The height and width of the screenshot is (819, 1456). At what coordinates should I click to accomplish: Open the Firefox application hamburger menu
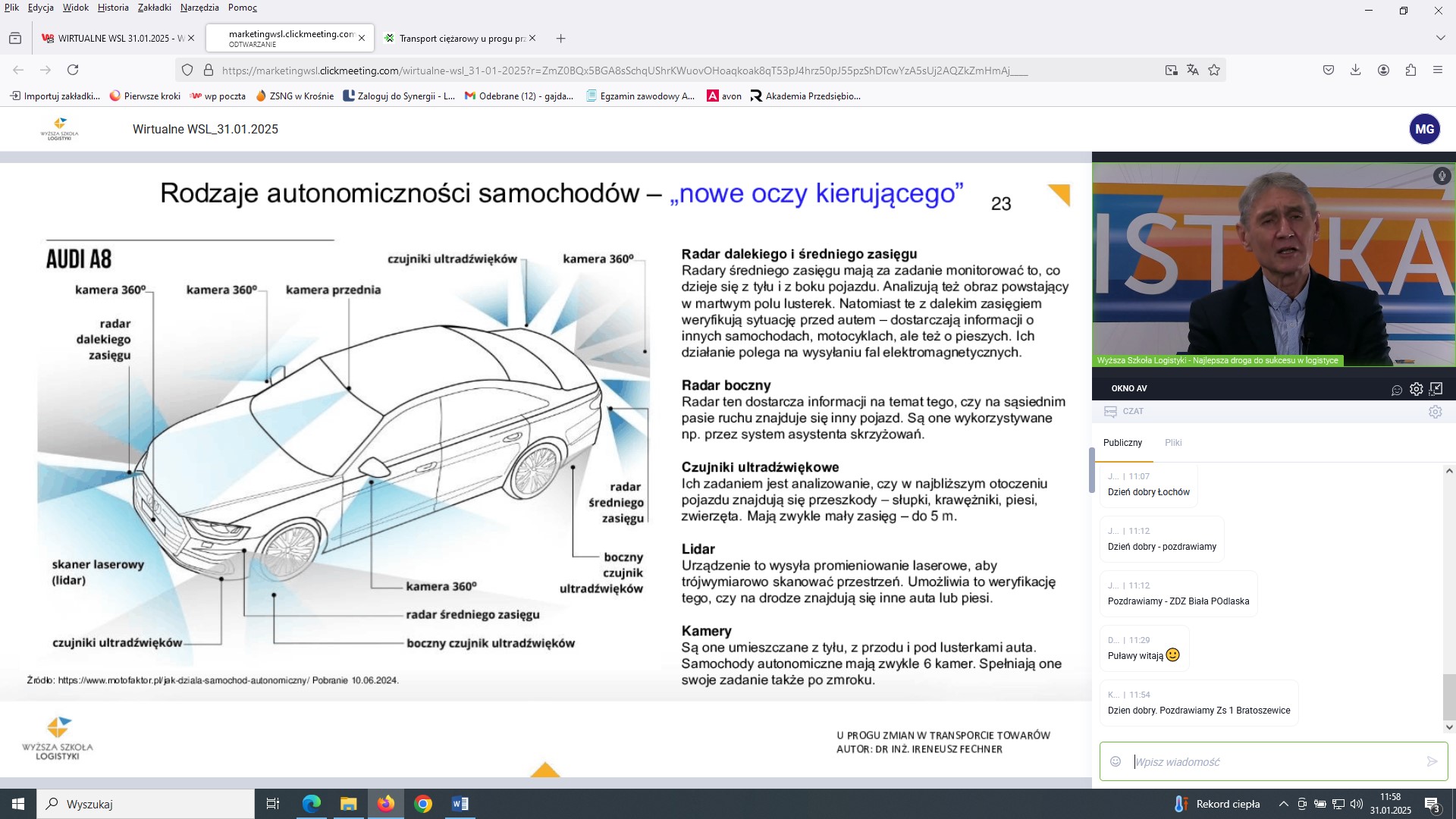[x=1438, y=70]
